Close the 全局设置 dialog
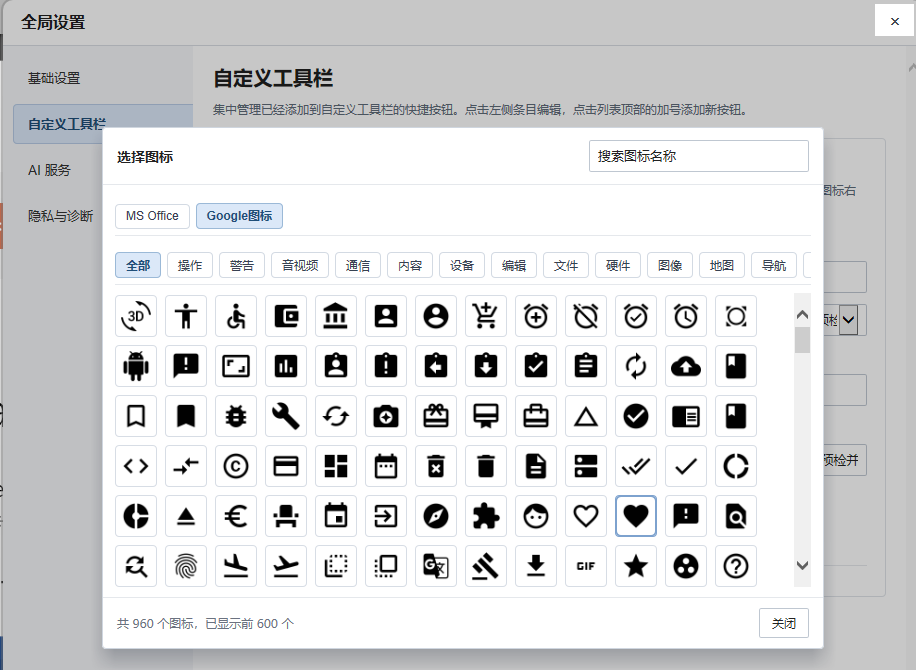The height and width of the screenshot is (670, 916). click(x=894, y=21)
